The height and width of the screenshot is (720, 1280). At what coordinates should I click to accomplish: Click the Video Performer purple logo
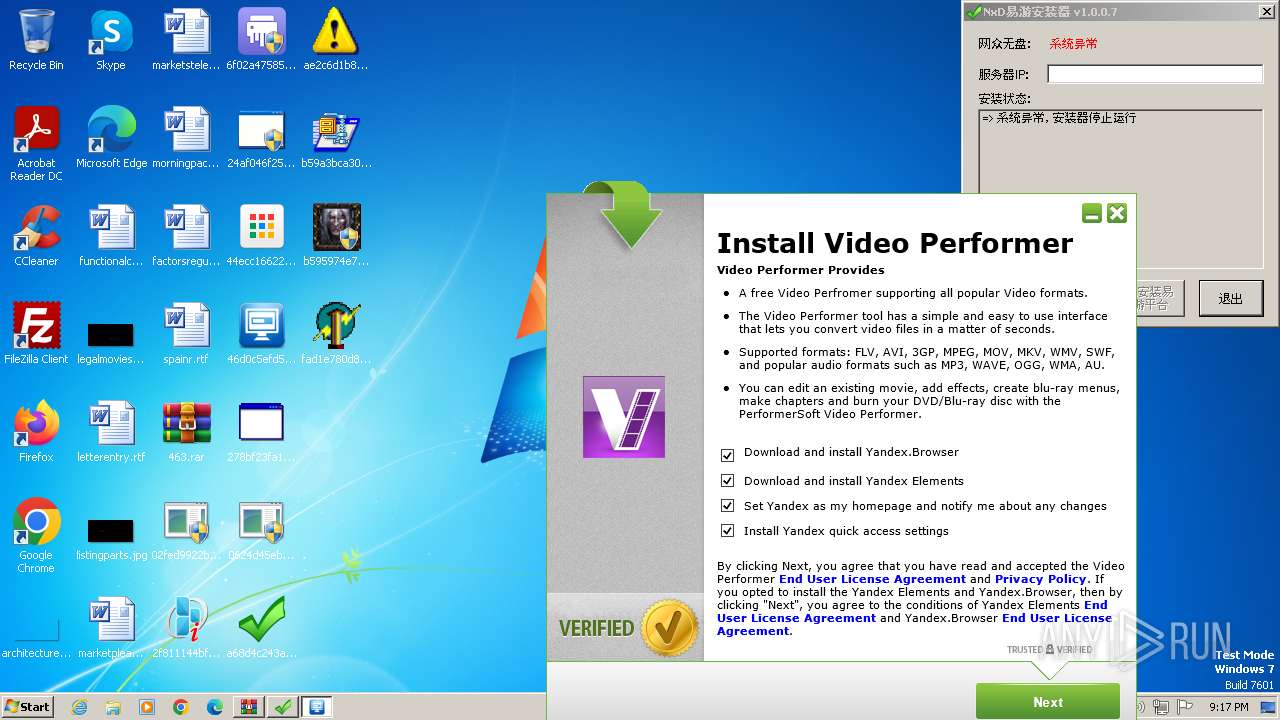(624, 417)
